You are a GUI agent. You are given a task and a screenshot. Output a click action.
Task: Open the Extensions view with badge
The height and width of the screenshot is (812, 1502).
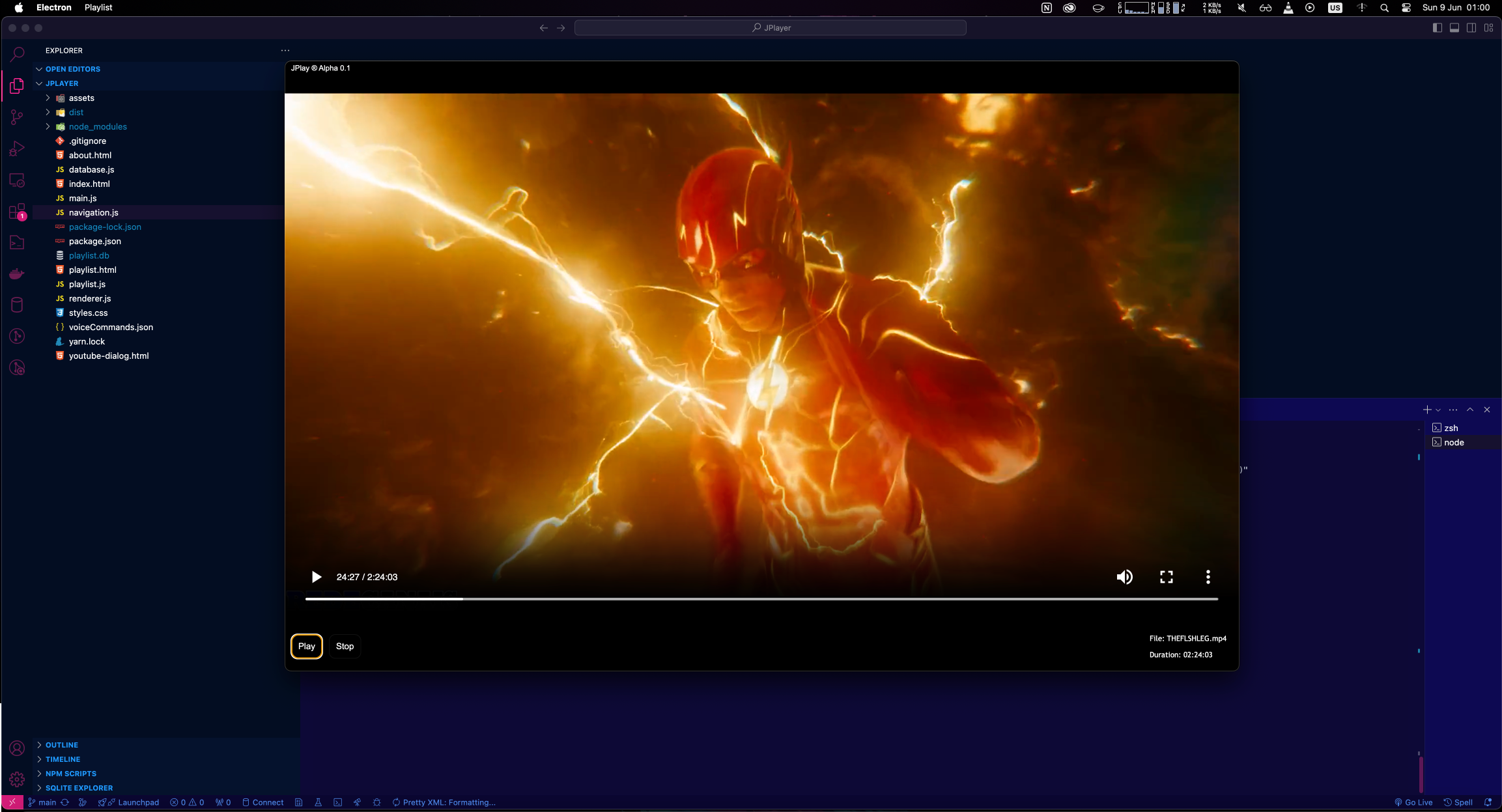click(x=17, y=212)
